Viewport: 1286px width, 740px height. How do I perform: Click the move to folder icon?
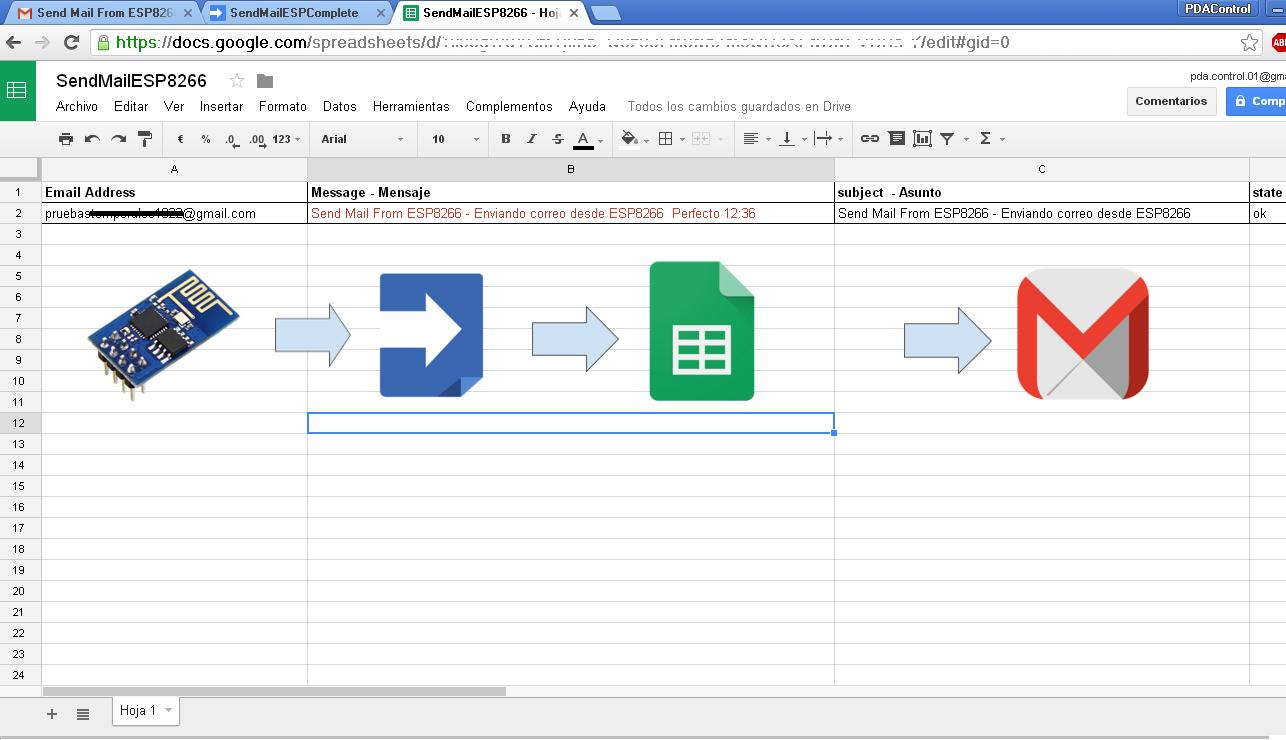point(265,81)
